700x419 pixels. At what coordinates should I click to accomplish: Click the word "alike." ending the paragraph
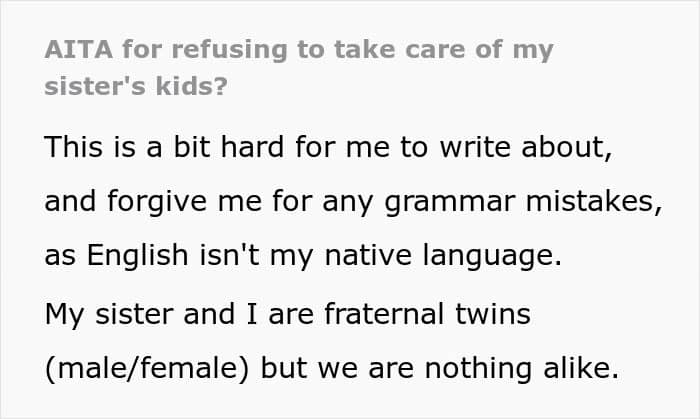pyautogui.click(x=581, y=368)
